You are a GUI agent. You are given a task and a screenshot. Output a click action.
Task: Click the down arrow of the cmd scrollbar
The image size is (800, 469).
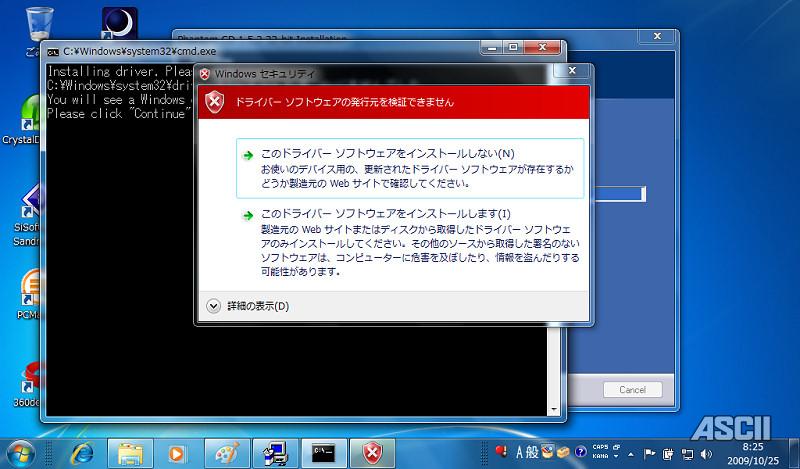click(x=554, y=409)
